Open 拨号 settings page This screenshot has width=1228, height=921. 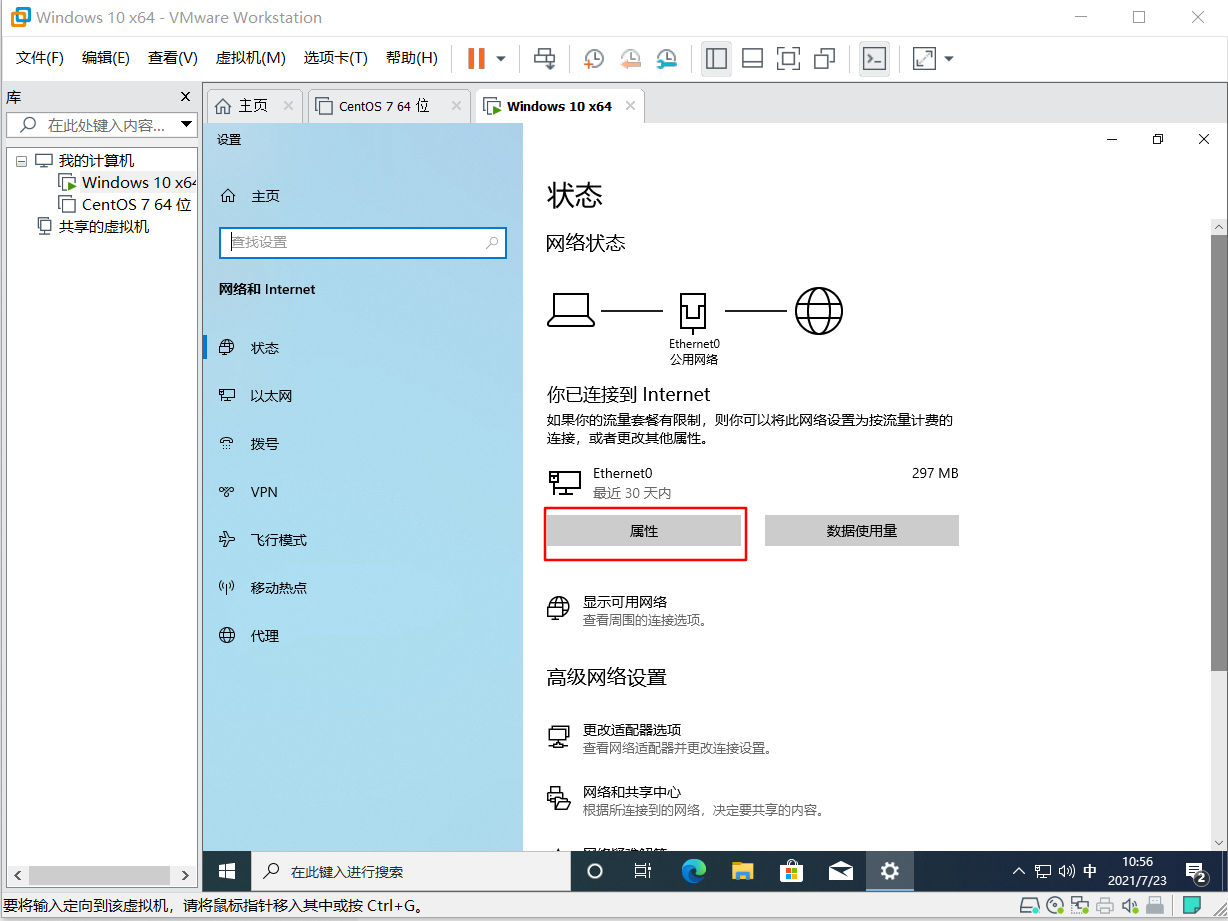(363, 444)
